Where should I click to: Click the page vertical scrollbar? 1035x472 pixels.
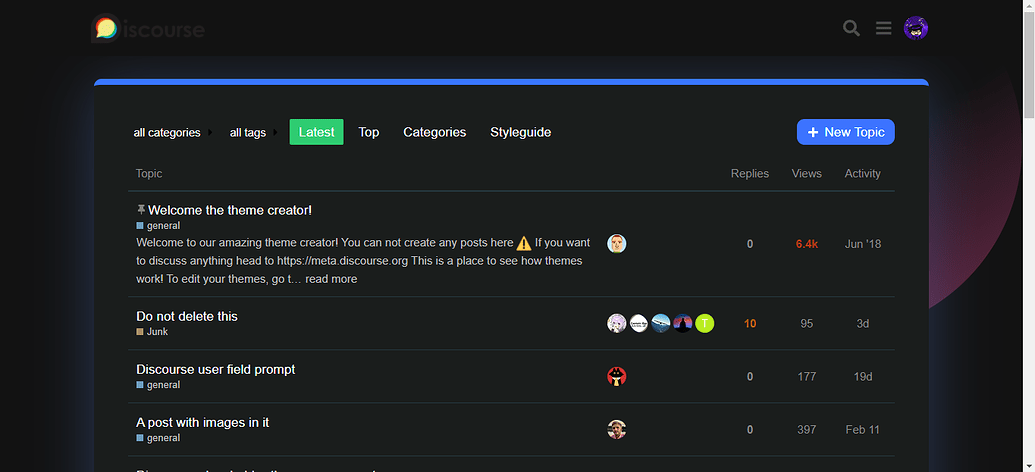[x=1027, y=200]
